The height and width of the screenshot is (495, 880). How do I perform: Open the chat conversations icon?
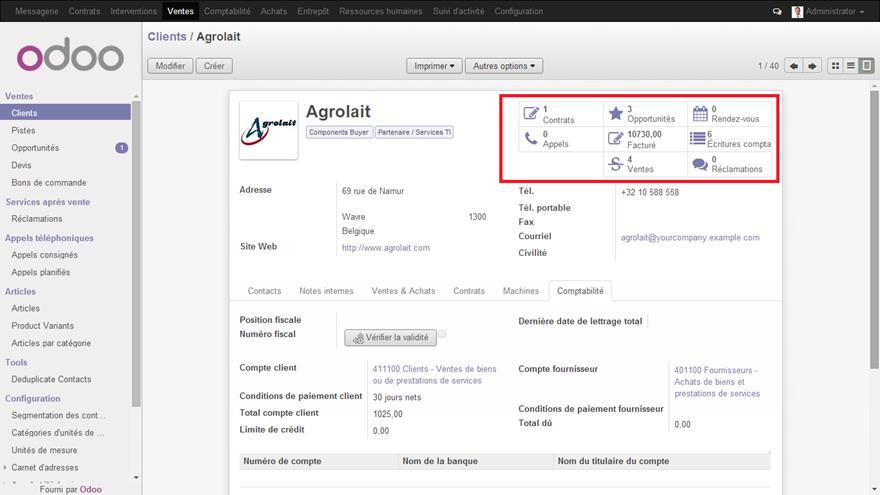pyautogui.click(x=777, y=11)
